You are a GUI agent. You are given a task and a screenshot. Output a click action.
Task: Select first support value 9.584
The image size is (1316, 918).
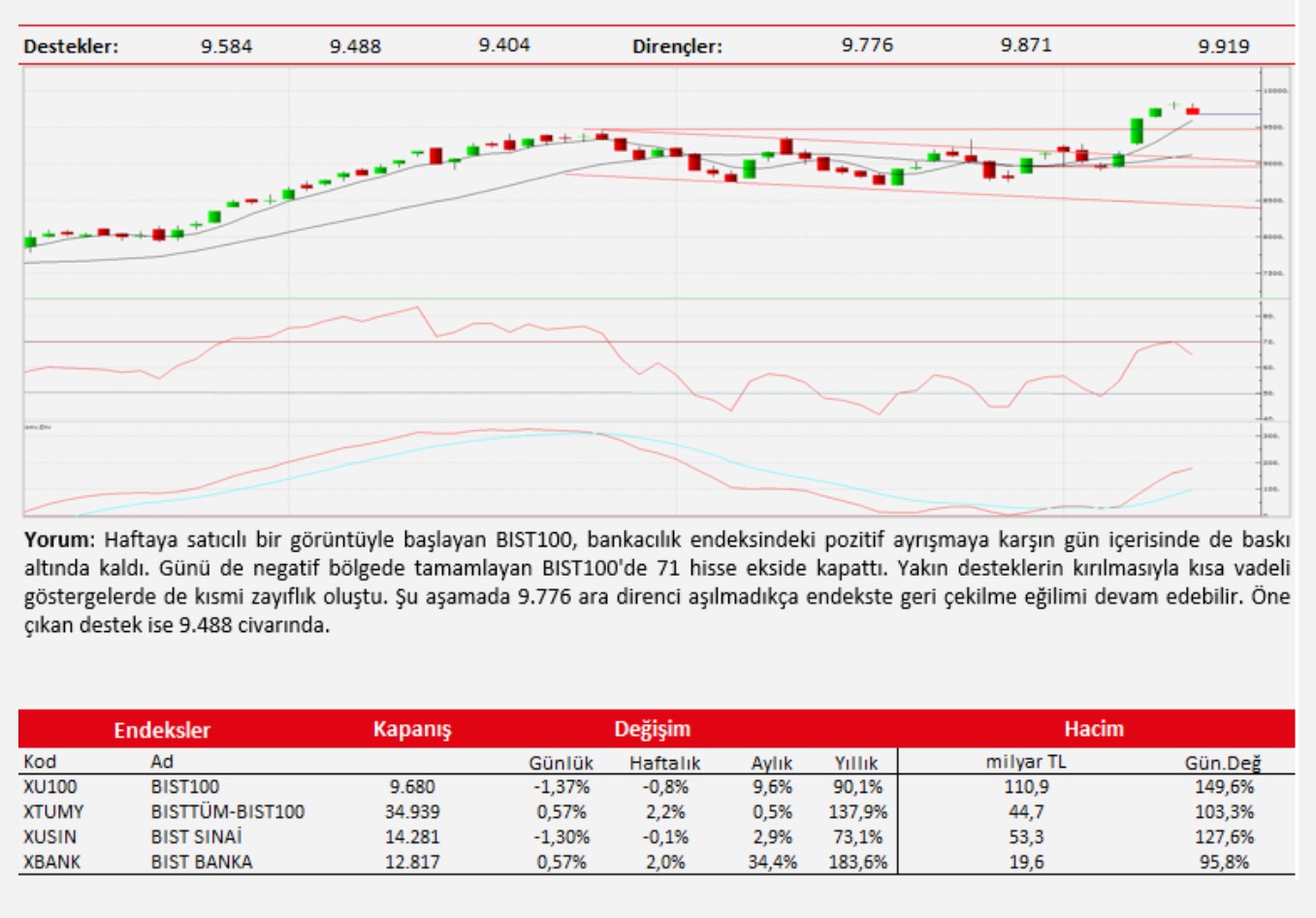226,46
